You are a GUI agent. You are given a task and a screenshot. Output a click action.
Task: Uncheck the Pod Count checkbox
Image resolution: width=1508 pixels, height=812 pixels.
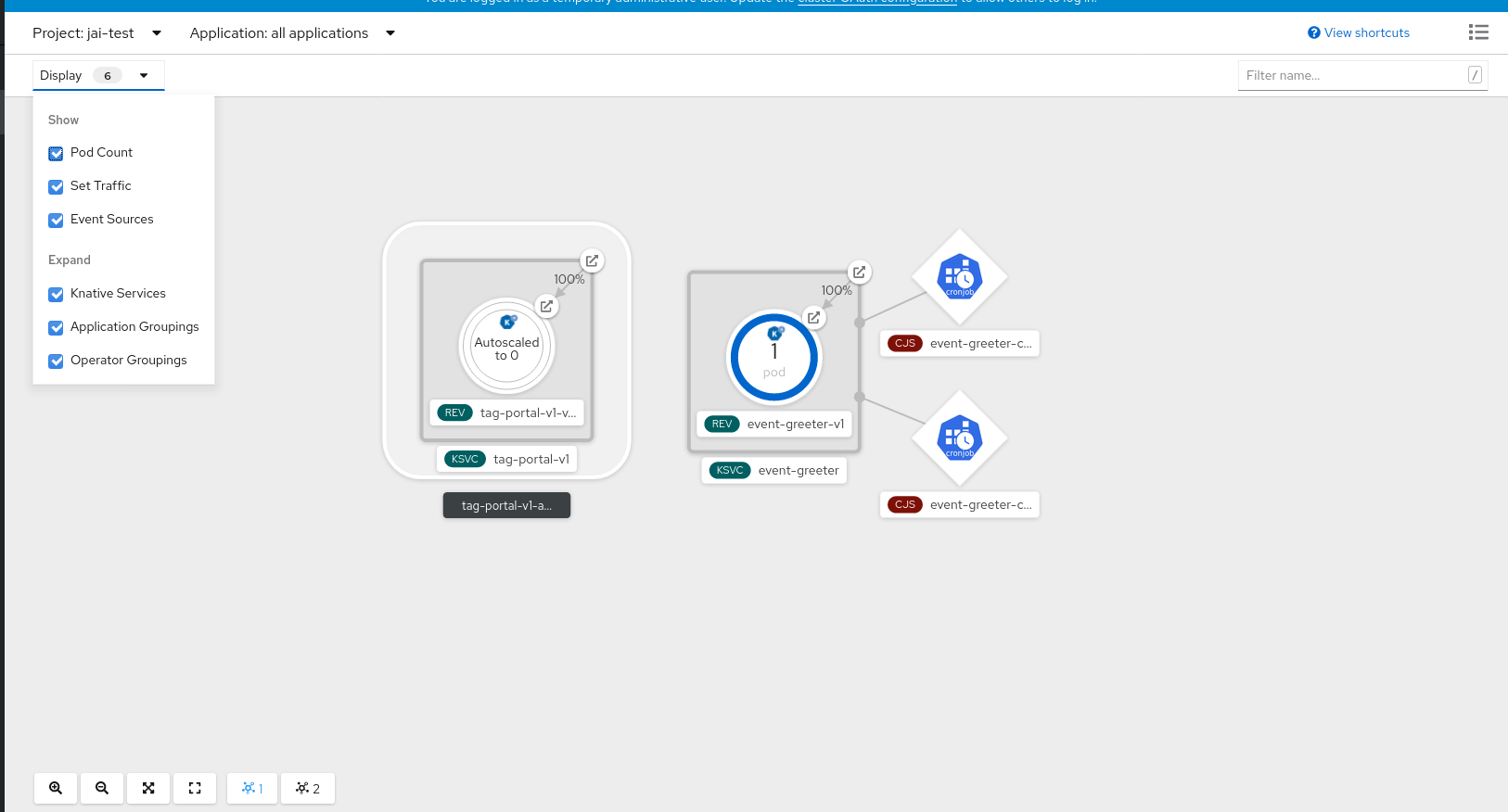coord(56,153)
